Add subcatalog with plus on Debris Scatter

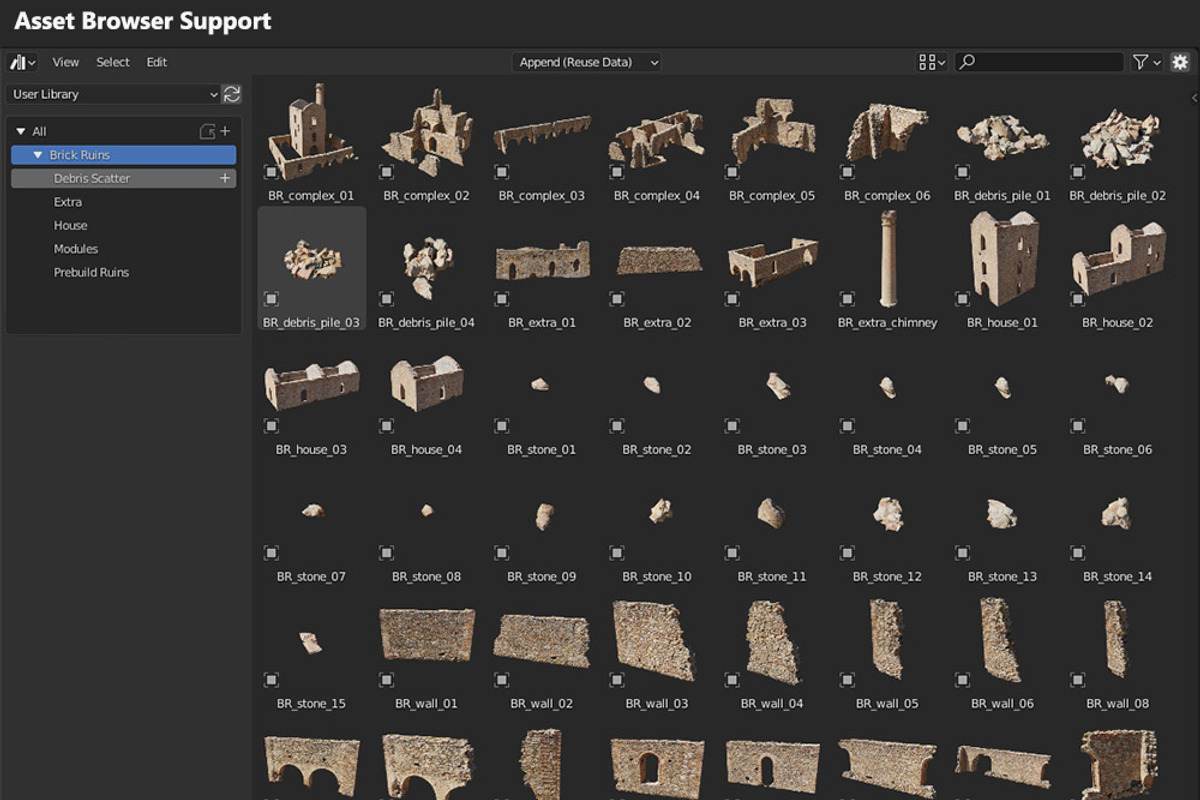pyautogui.click(x=225, y=178)
